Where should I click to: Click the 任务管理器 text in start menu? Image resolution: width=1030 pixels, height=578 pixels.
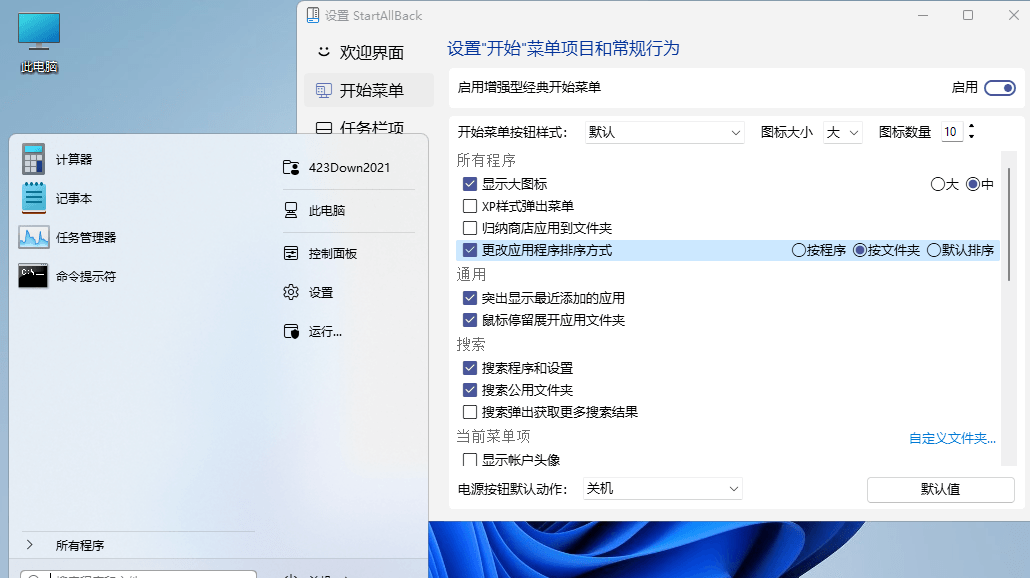click(86, 238)
